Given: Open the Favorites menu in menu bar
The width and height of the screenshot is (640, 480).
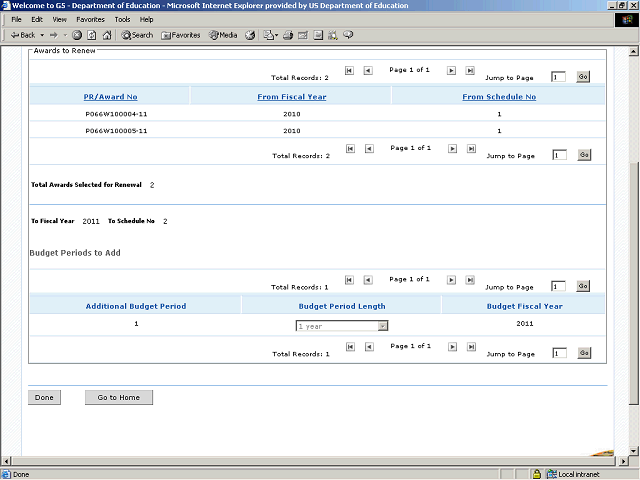Looking at the screenshot, I should click(x=90, y=19).
